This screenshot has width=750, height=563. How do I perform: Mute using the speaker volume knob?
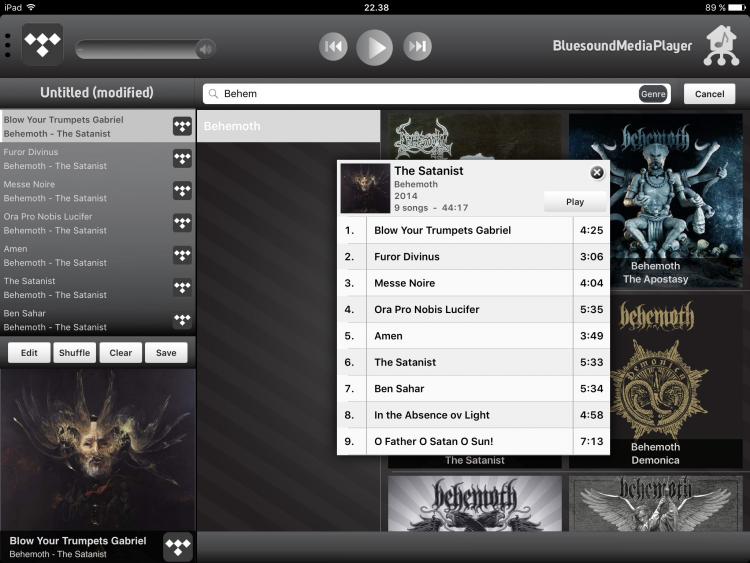tap(206, 49)
